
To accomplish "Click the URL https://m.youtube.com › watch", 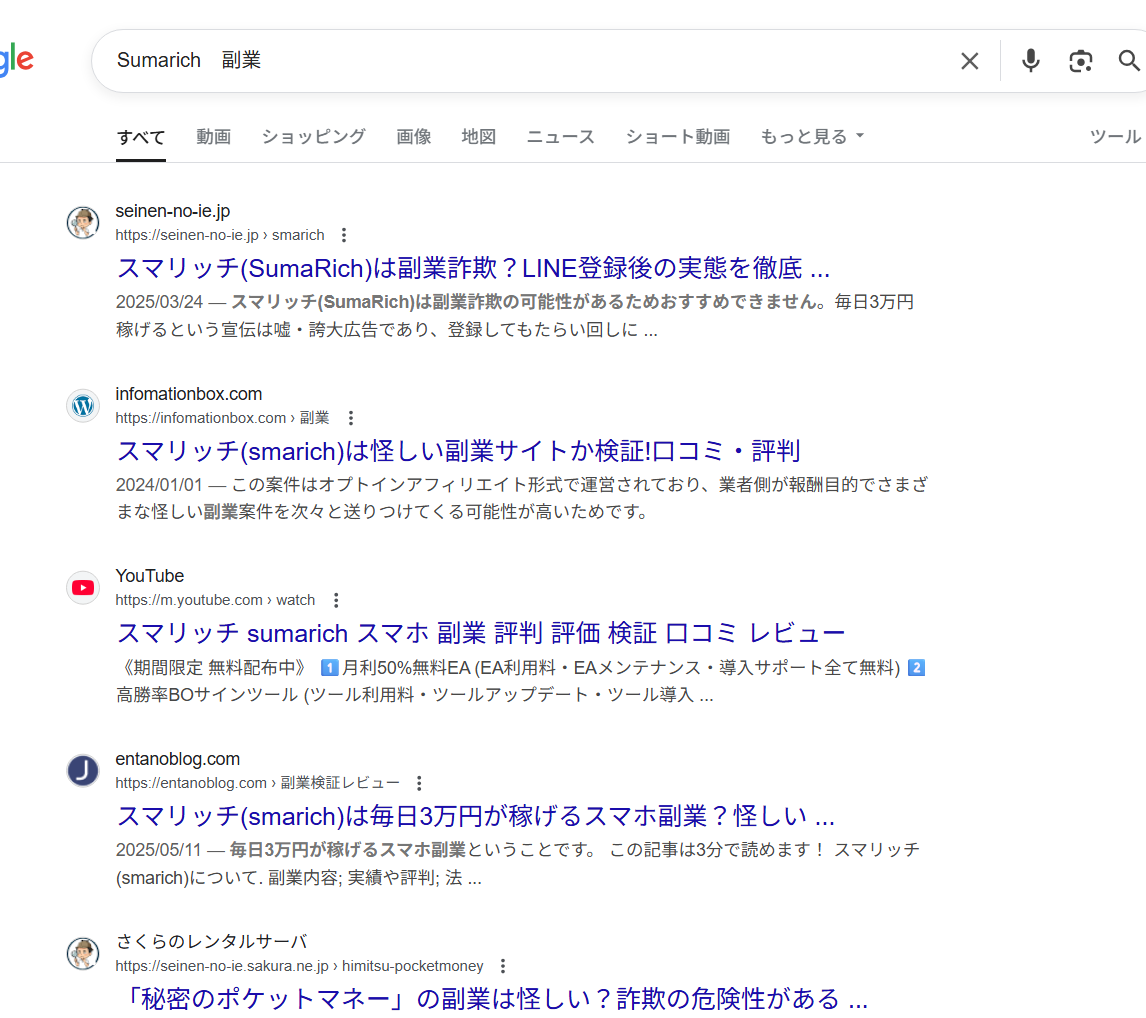I will coord(215,600).
